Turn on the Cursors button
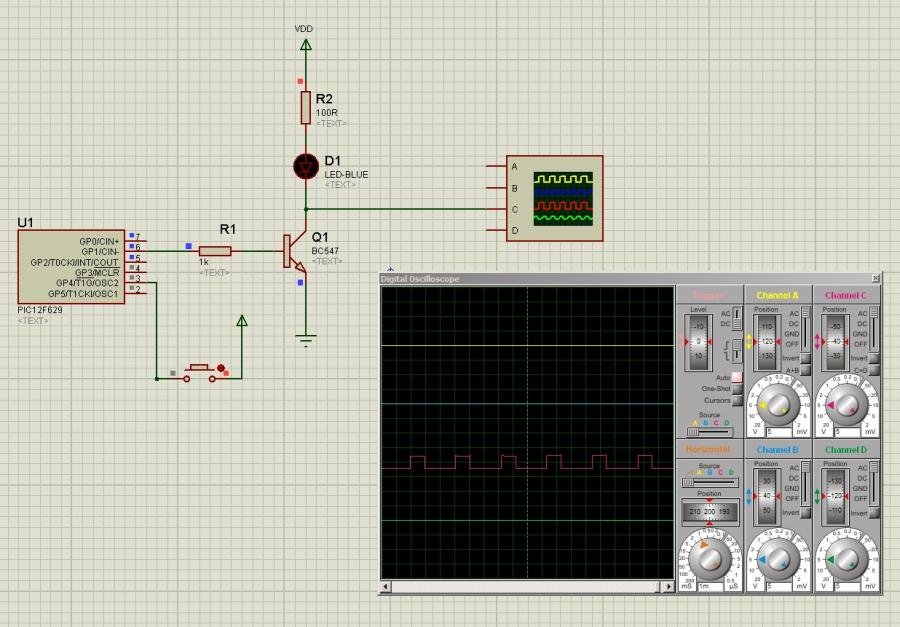The height and width of the screenshot is (627, 900). coord(737,400)
